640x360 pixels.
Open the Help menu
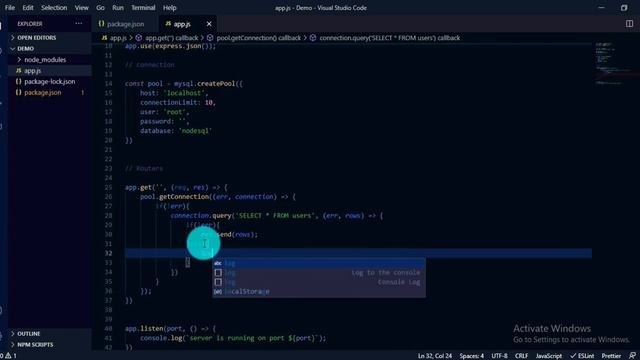170,8
